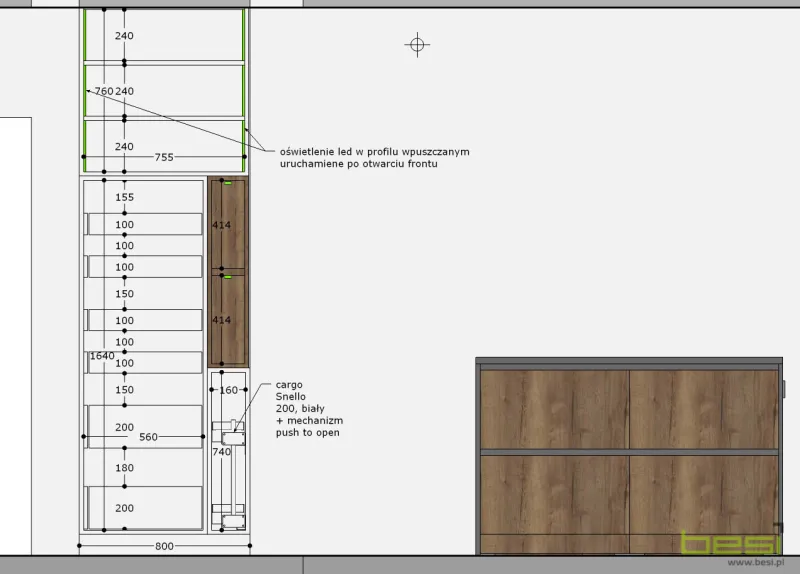Click the crosshair target marker

pyautogui.click(x=417, y=45)
